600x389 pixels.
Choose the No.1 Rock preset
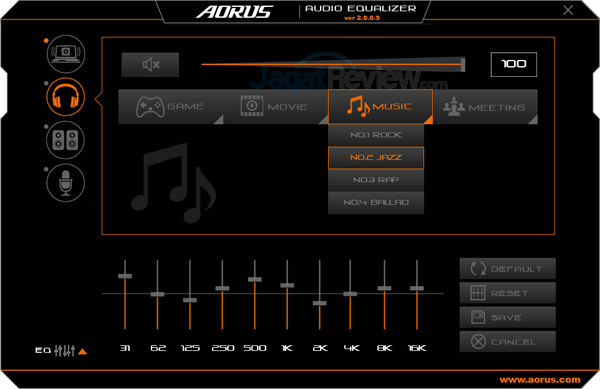coord(376,135)
